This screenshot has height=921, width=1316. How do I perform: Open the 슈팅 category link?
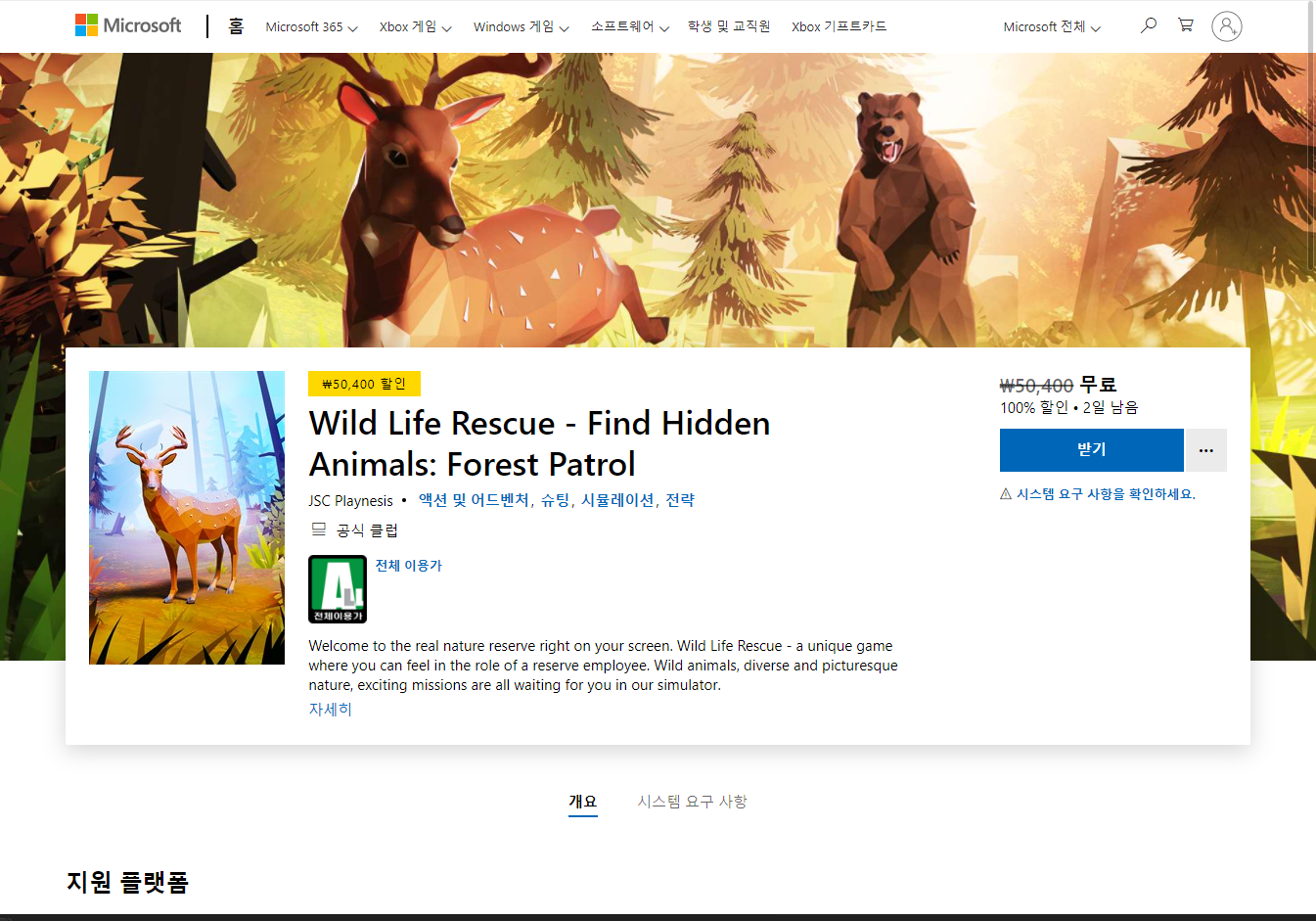tap(555, 500)
